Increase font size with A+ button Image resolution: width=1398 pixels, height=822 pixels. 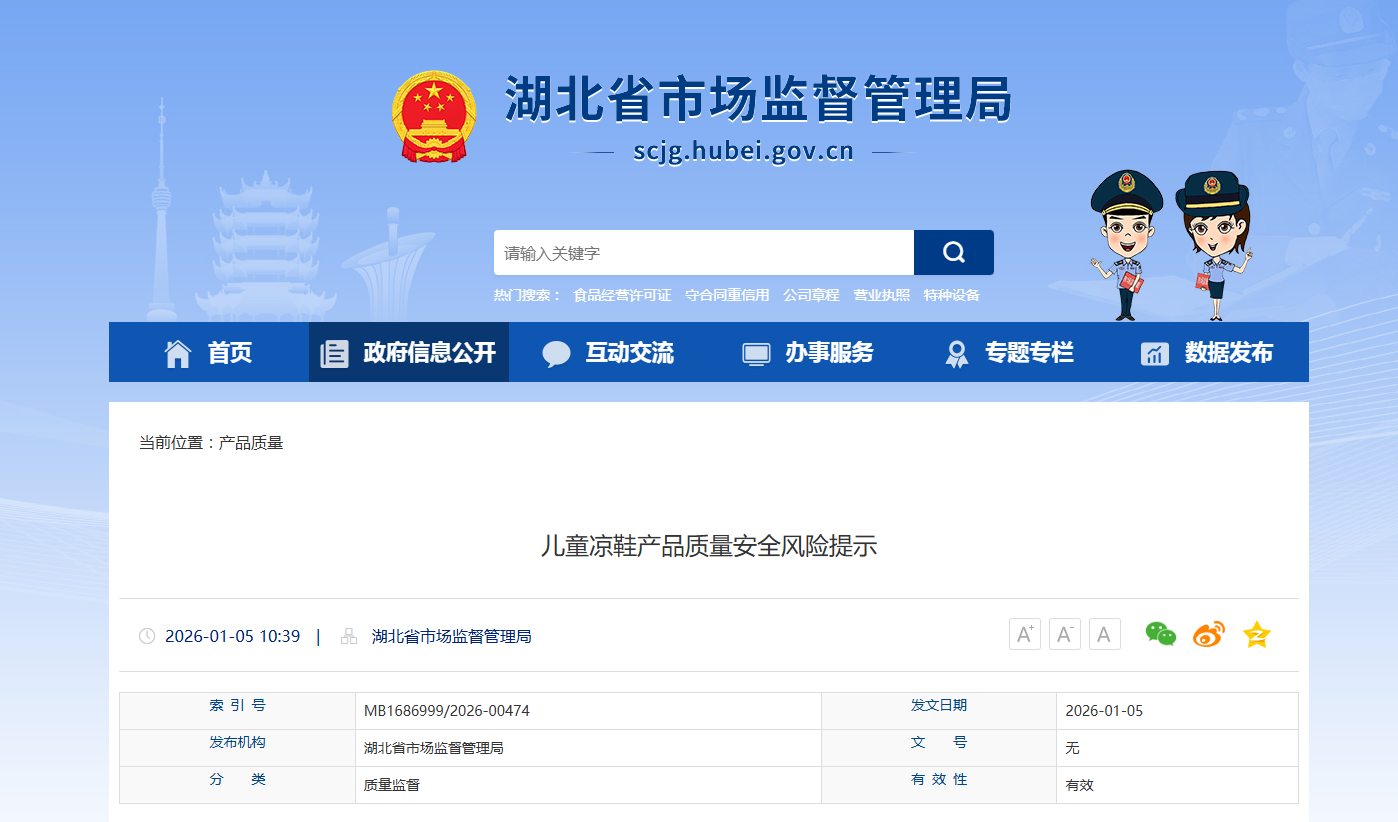(1025, 634)
